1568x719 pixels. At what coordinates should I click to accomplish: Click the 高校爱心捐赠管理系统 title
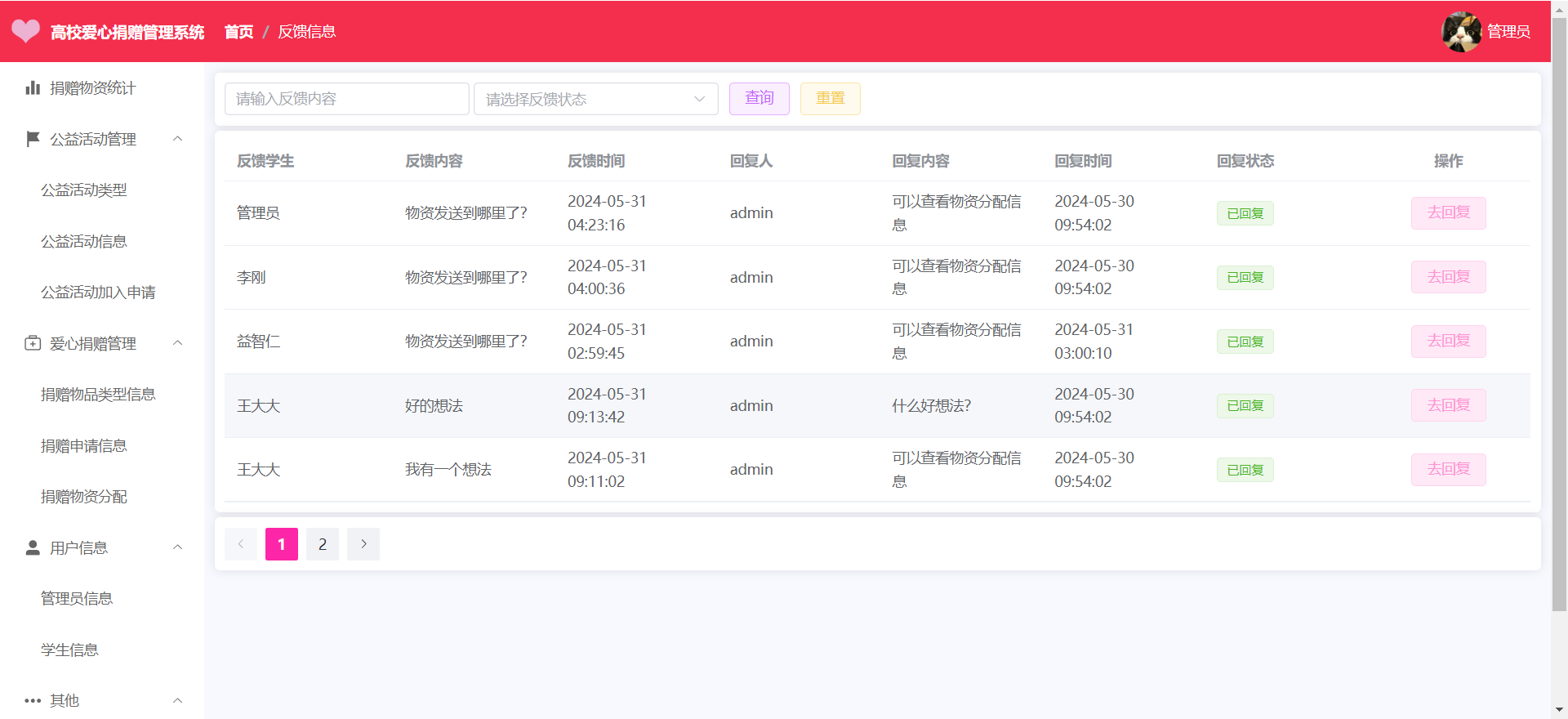coord(127,32)
